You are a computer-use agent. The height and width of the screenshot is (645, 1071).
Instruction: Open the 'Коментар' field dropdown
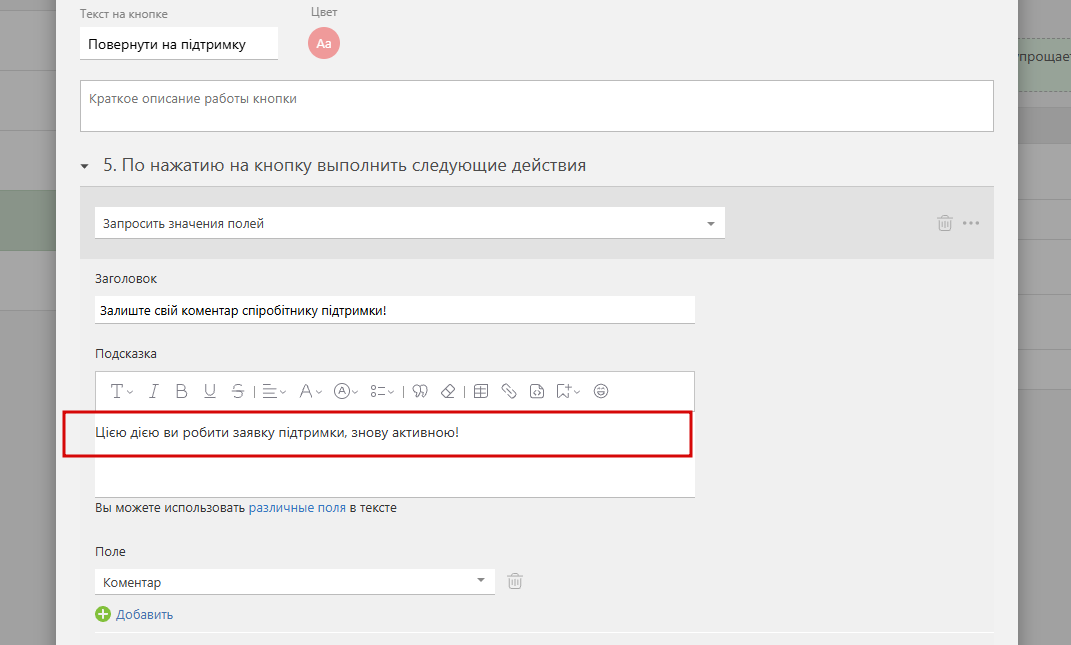tap(294, 582)
